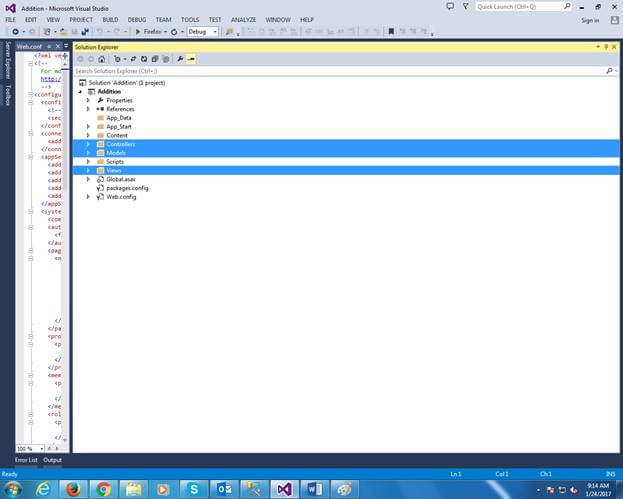Click the http:// link in Web.config comment
623x499 pixels.
click(51, 79)
